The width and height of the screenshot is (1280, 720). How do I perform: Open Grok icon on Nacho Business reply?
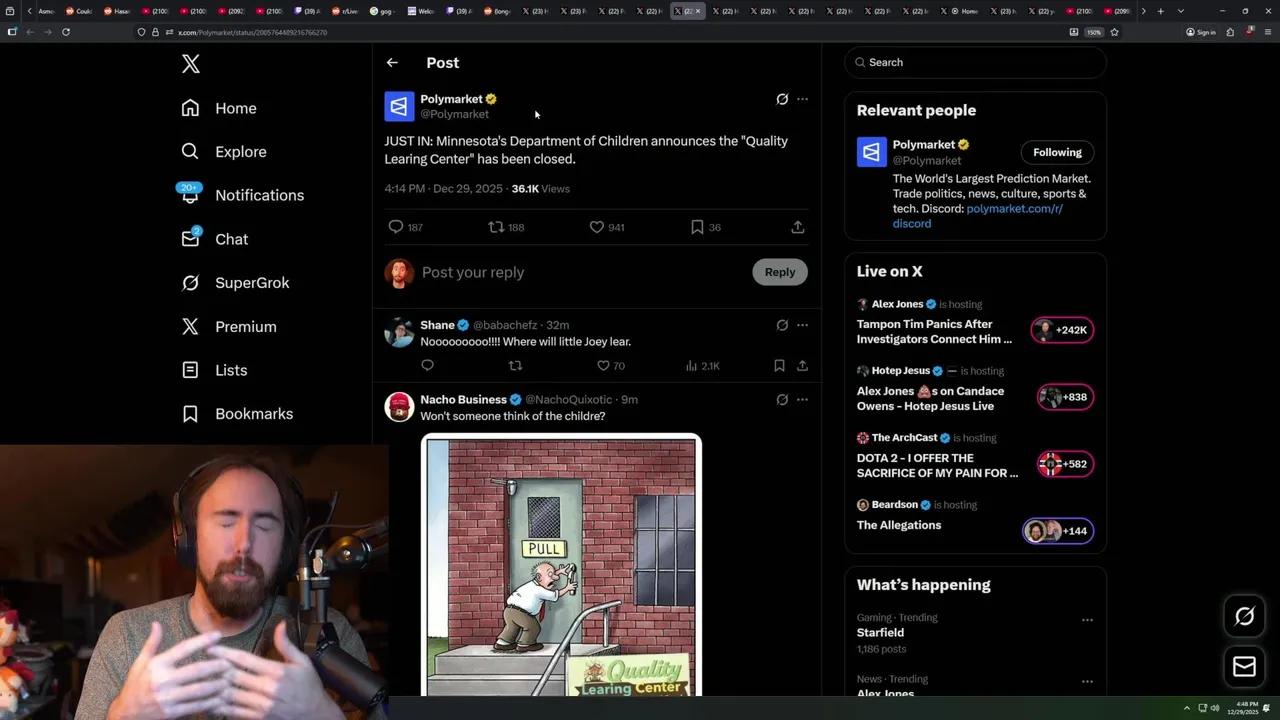[x=782, y=399]
